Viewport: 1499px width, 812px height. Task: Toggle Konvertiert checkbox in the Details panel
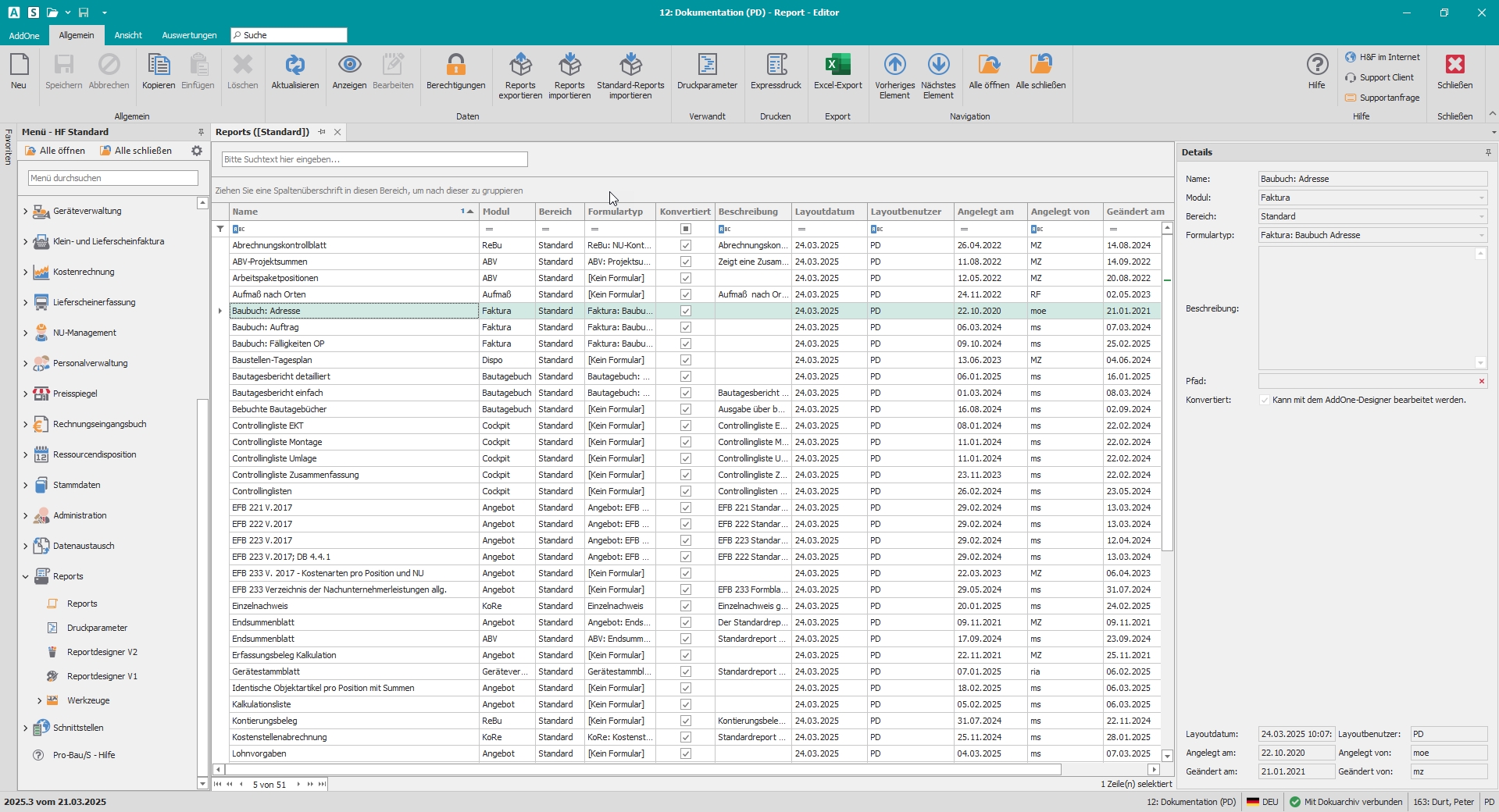[x=1265, y=400]
